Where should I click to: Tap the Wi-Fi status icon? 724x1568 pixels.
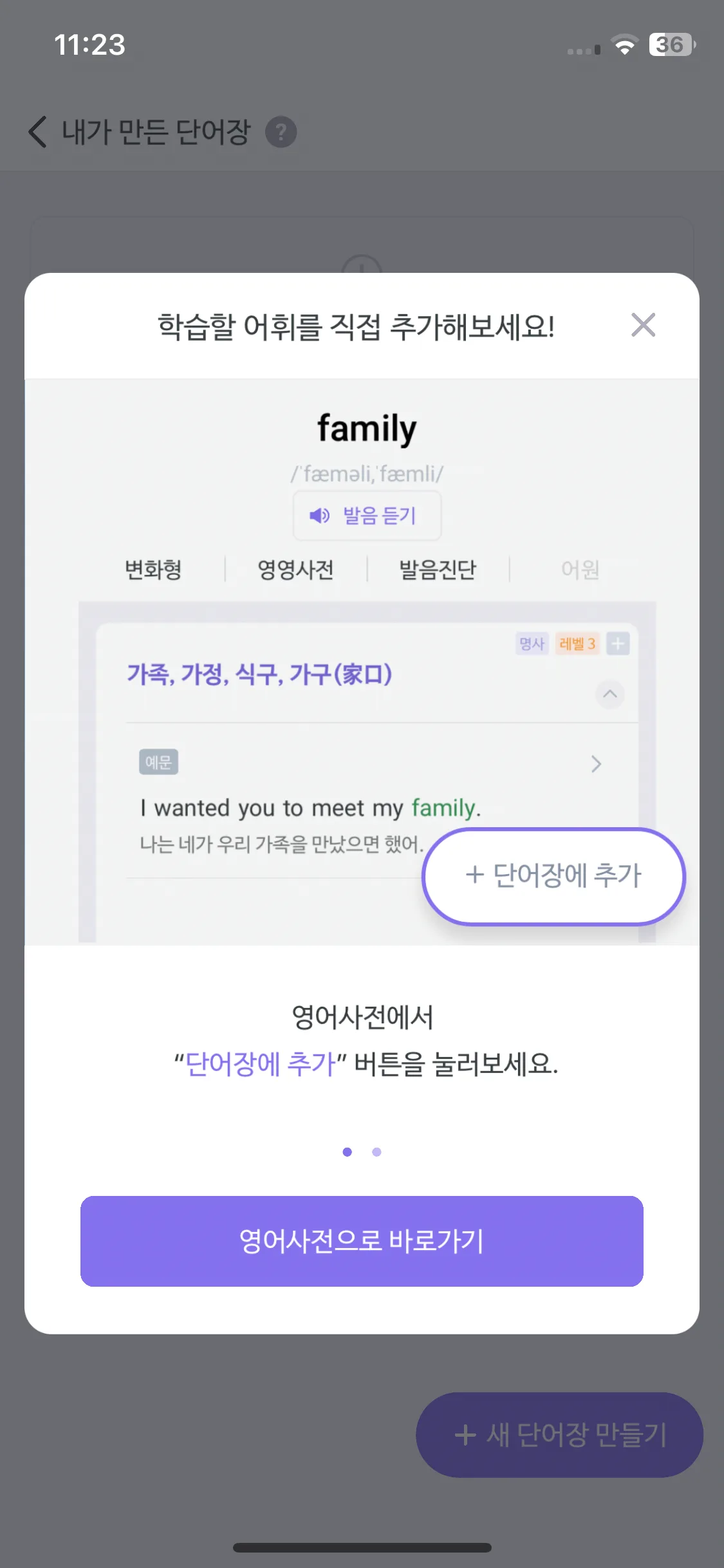point(624,45)
